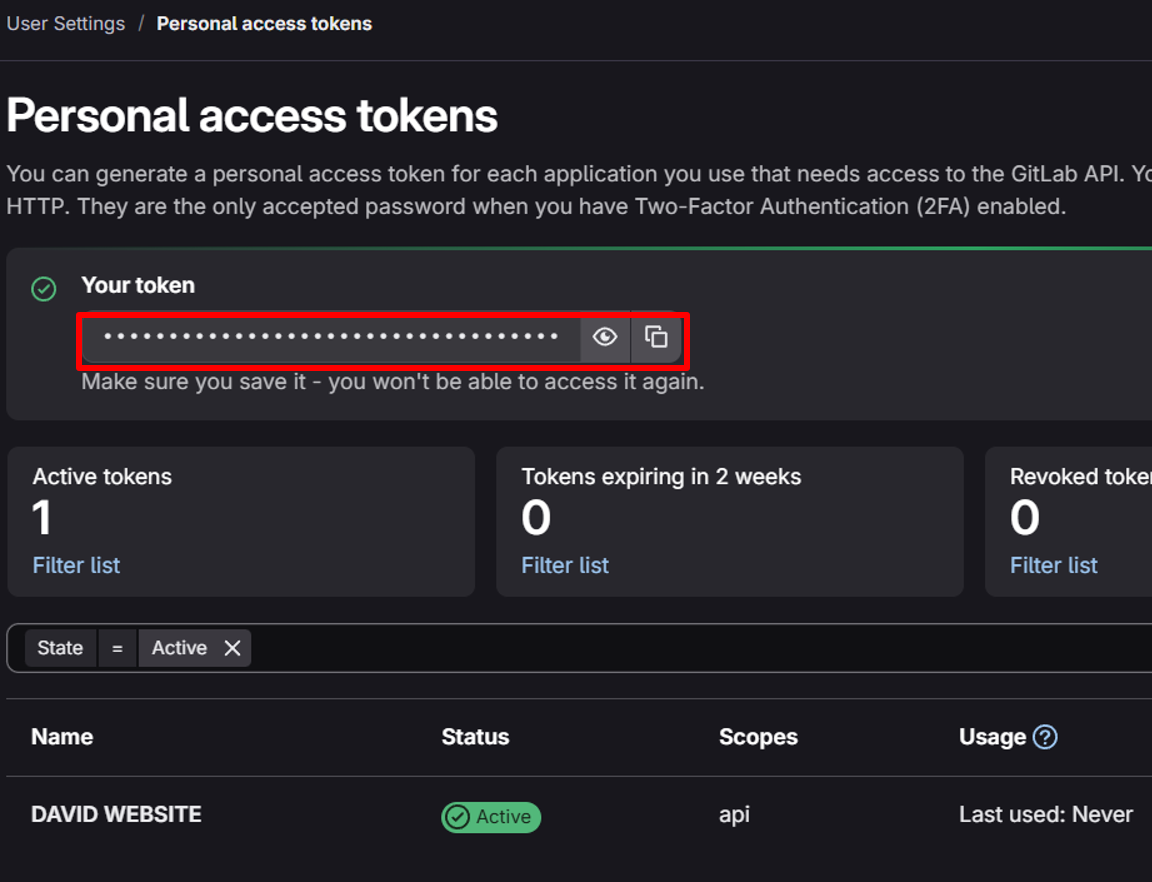
Task: Click the masked token input field
Action: [x=331, y=337]
